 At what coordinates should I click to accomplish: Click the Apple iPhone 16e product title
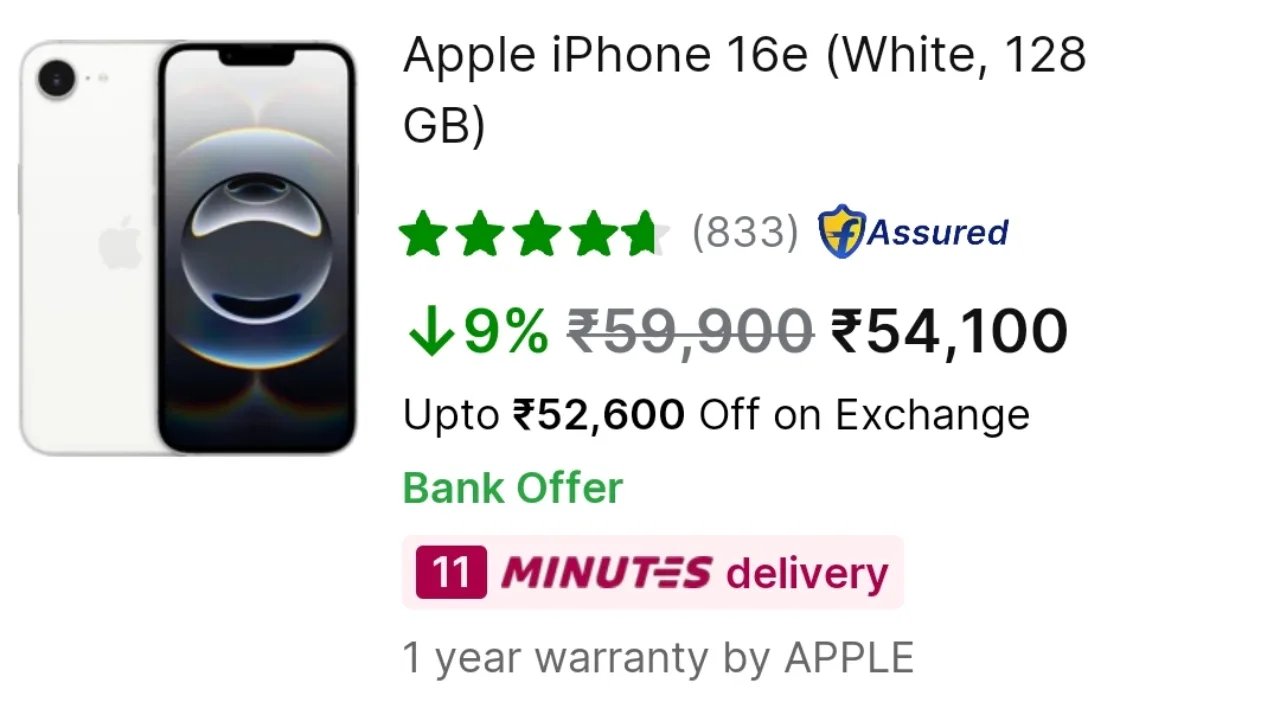point(744,90)
